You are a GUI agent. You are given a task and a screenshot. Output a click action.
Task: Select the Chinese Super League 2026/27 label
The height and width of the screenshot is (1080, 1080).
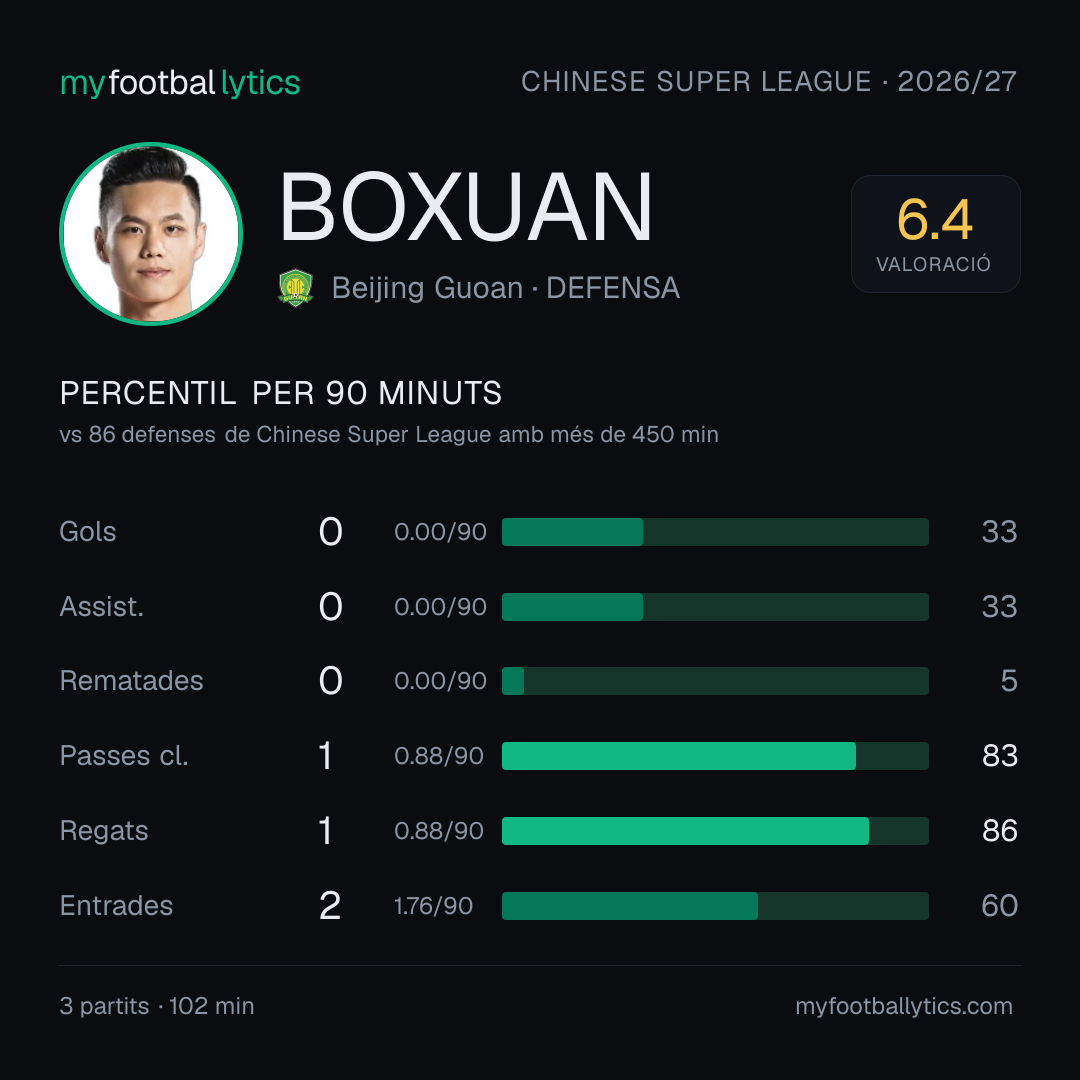click(x=769, y=82)
